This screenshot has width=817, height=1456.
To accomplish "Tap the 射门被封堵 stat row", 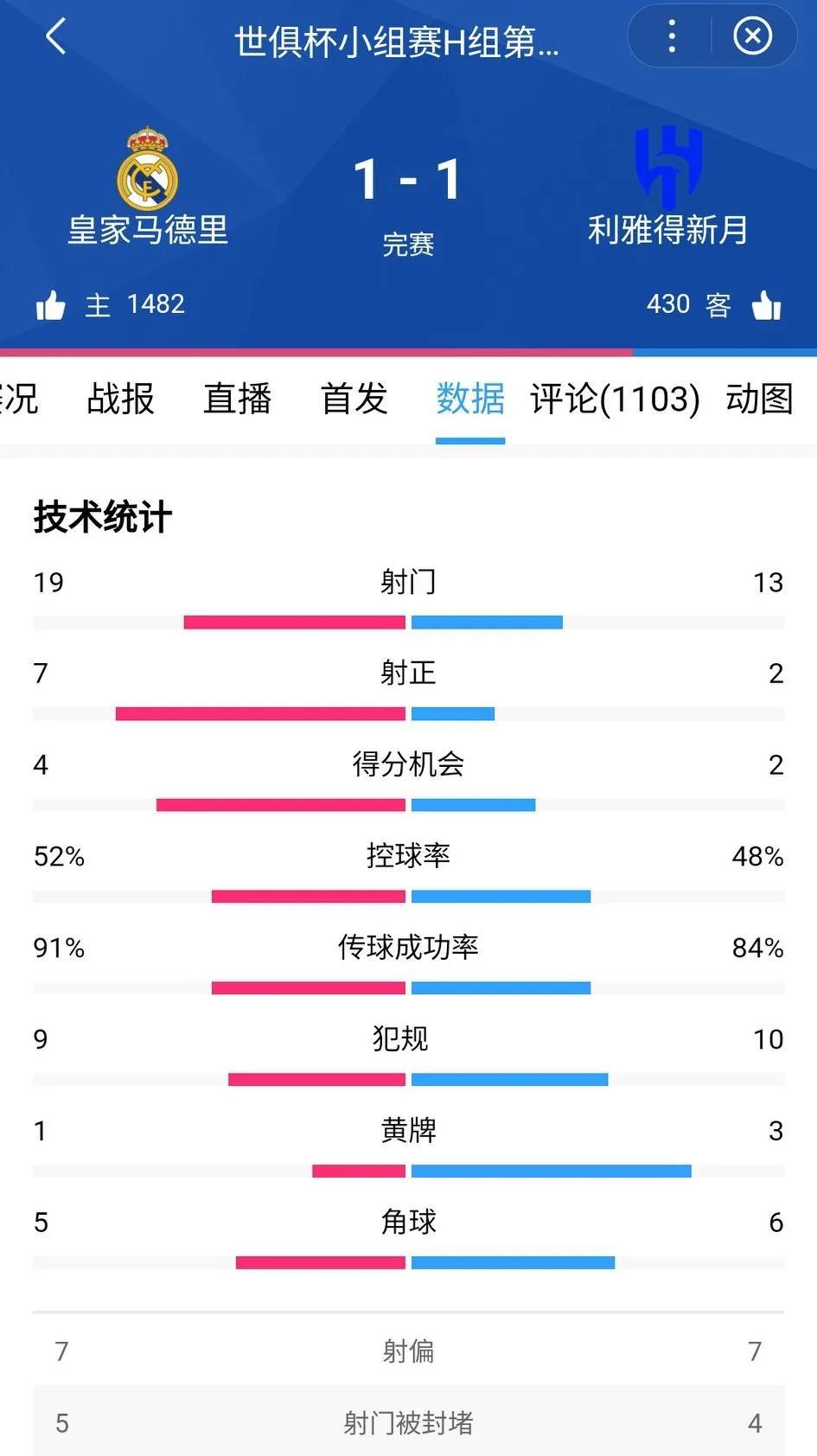I will [x=409, y=1423].
